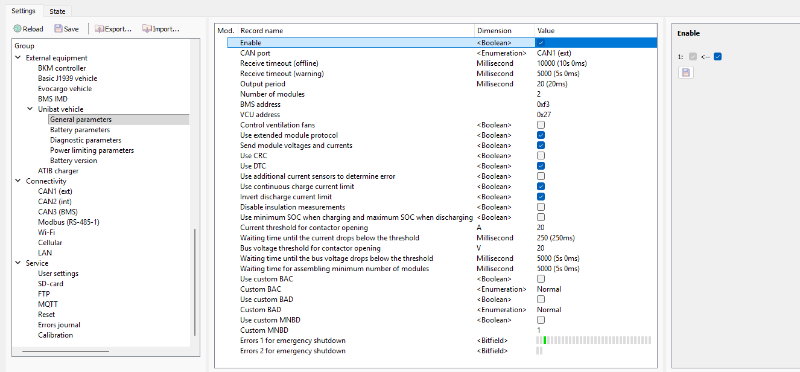
Task: Select CAN1 (ext) under Connectivity
Action: point(55,191)
